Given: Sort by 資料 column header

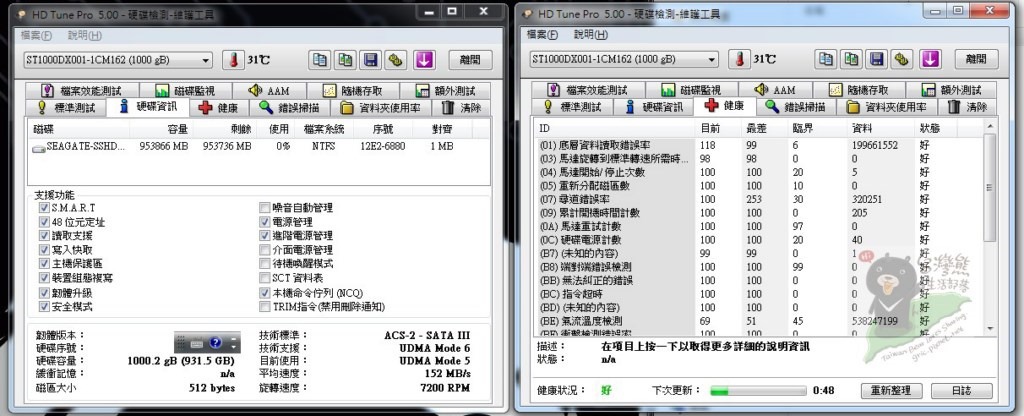Looking at the screenshot, I should [879, 128].
